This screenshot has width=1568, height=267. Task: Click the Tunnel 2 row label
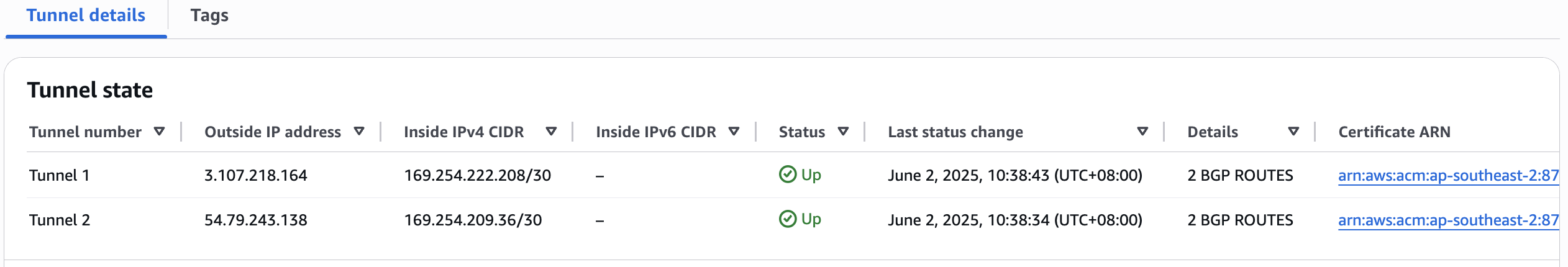(x=60, y=220)
